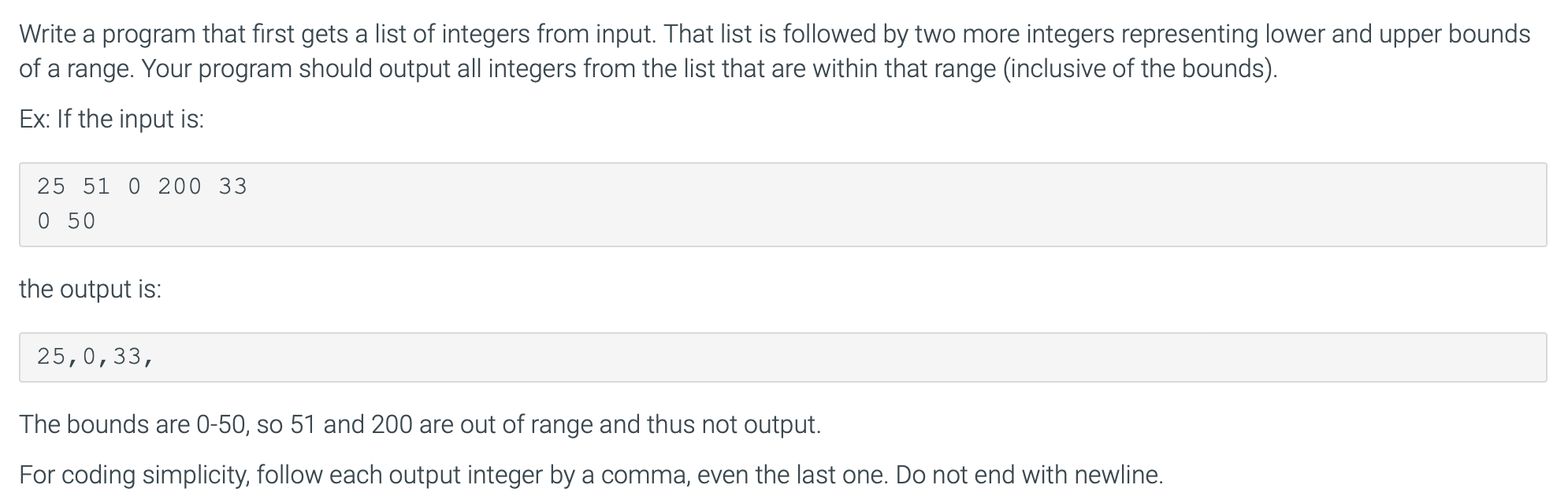Click the number 33 in the input list line
This screenshot has height=496, width=1568.
pyautogui.click(x=232, y=187)
